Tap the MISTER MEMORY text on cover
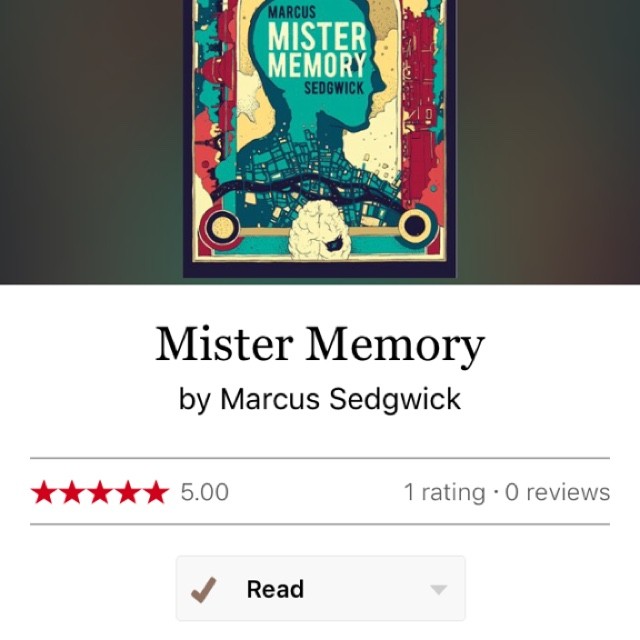The height and width of the screenshot is (640, 640). click(x=318, y=51)
